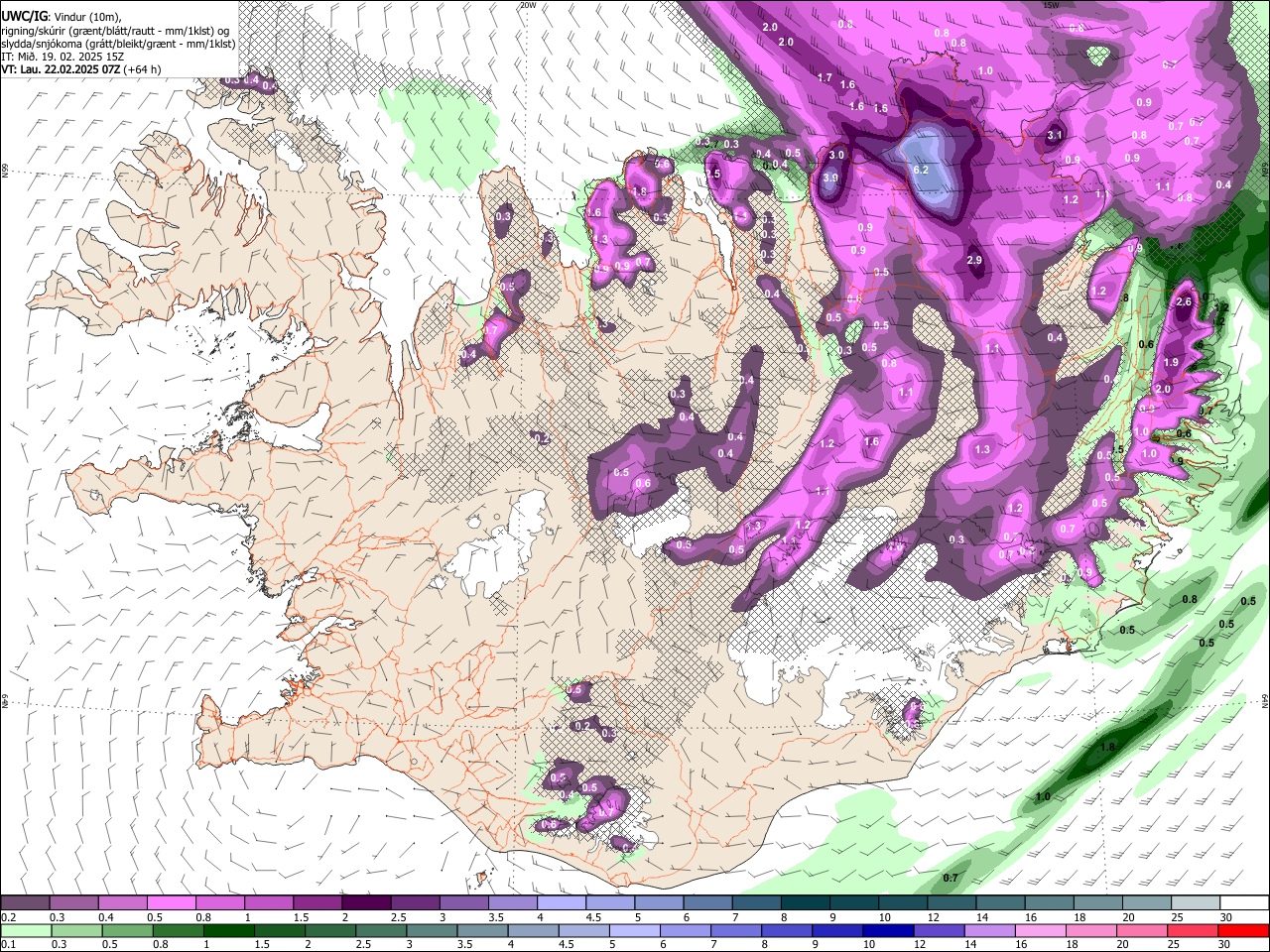Choose periwinkle 6–7 swatch in lower legend row

click(x=686, y=930)
